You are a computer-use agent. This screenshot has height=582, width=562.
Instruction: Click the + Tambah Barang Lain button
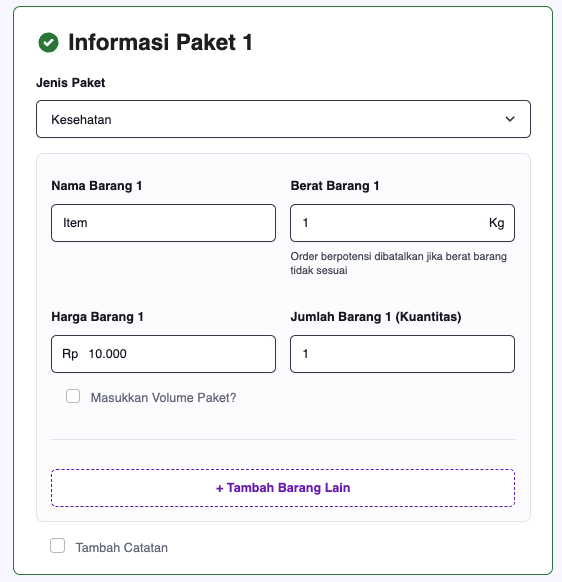283,488
